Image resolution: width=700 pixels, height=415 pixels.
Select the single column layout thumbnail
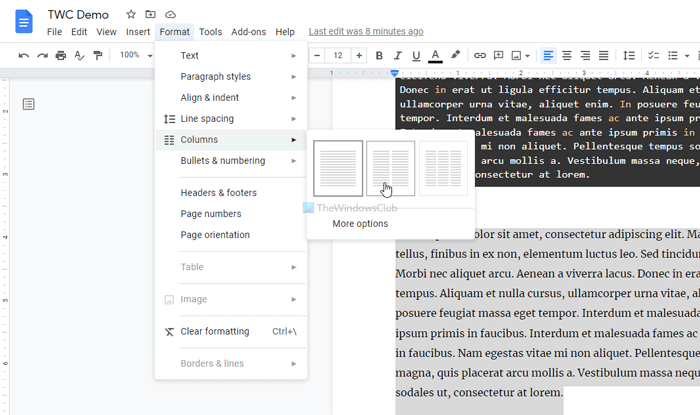[x=338, y=168]
